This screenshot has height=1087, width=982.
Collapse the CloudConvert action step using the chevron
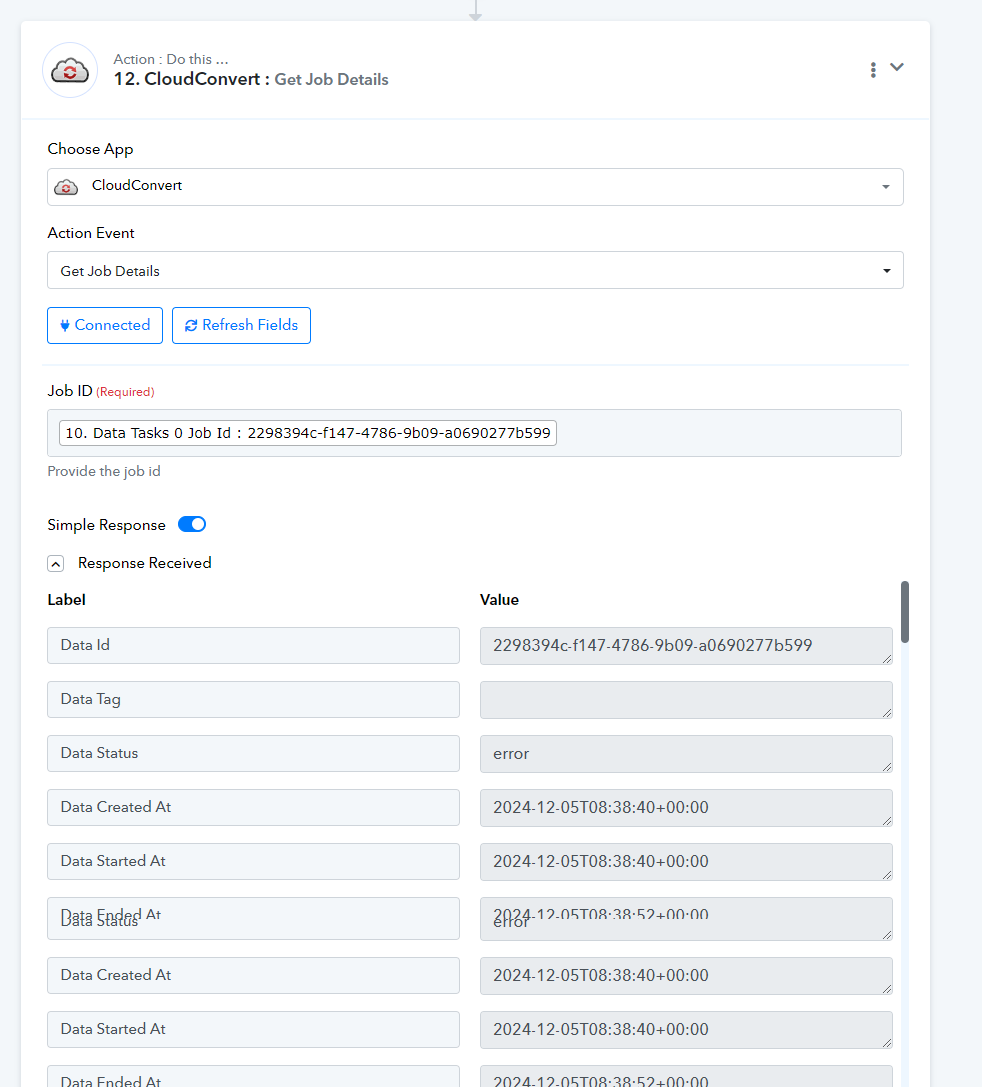897,67
